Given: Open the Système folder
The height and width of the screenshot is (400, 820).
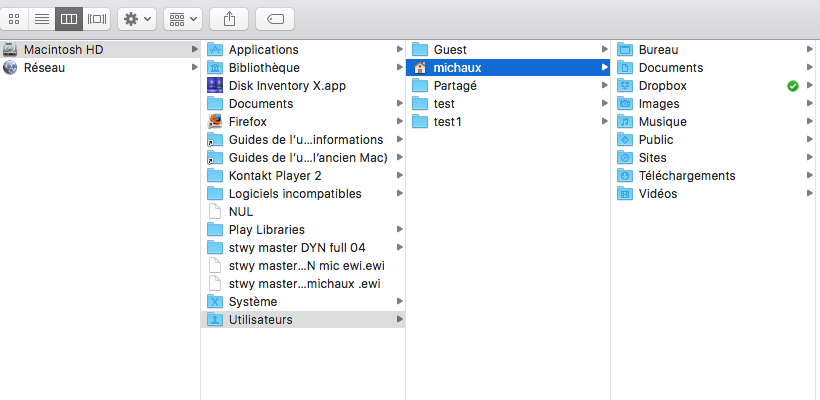Looking at the screenshot, I should point(252,302).
